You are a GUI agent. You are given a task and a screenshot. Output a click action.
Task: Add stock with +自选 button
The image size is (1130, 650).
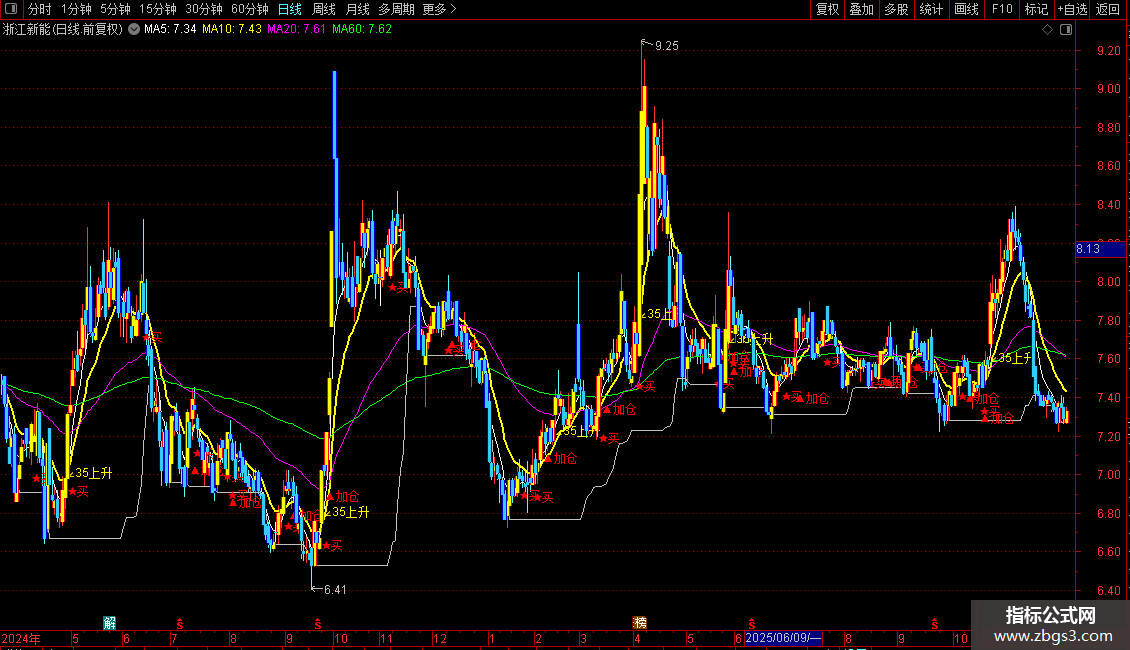coord(1072,9)
